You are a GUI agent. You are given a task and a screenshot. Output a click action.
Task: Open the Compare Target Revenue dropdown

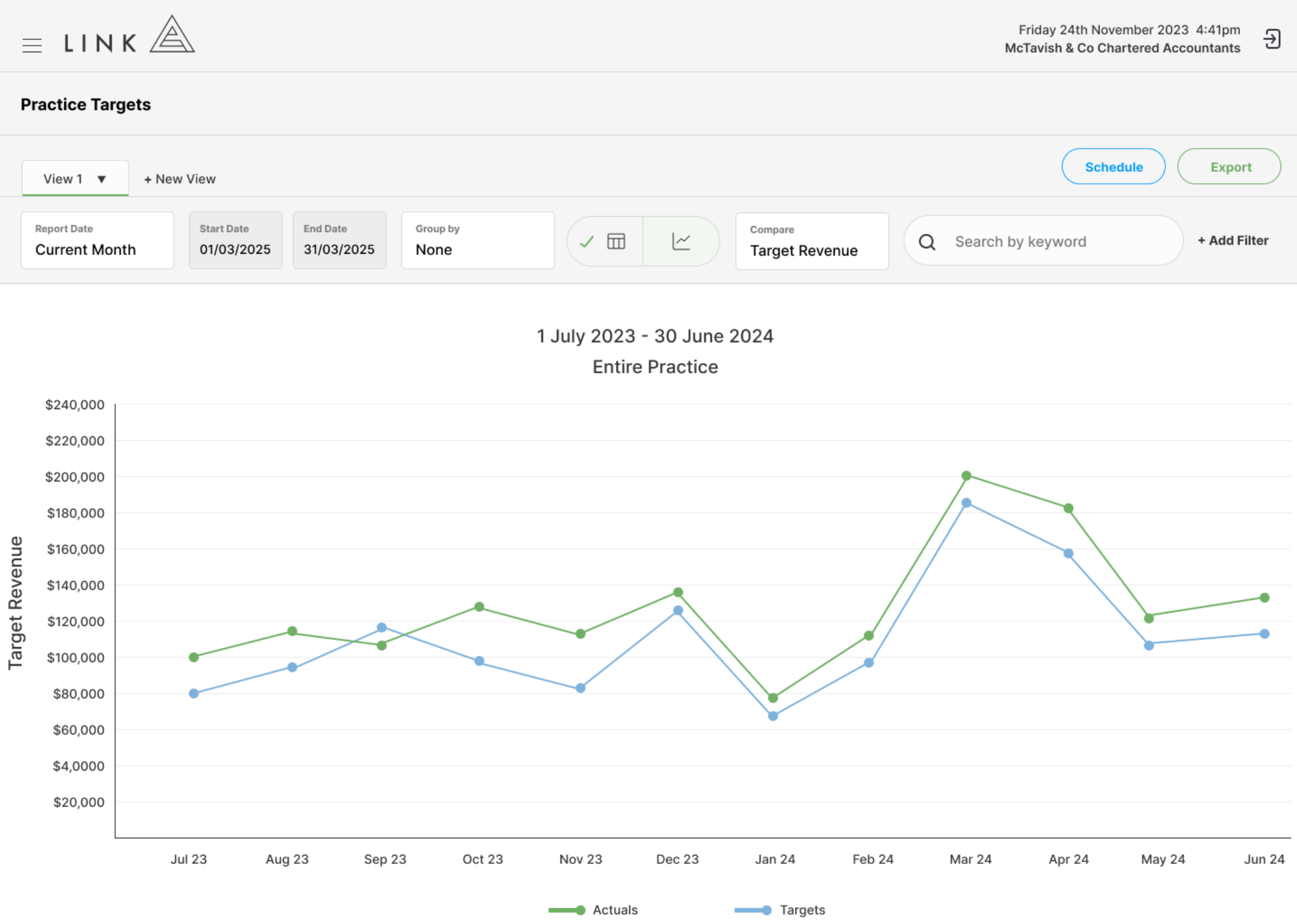click(x=812, y=241)
